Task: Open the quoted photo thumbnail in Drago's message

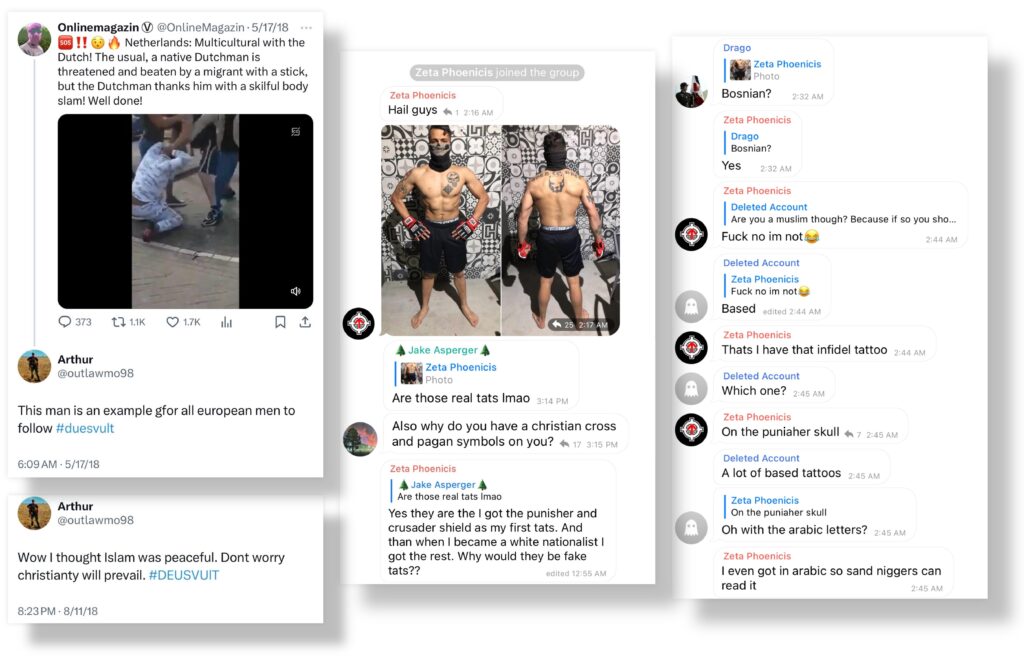Action: pyautogui.click(x=740, y=69)
